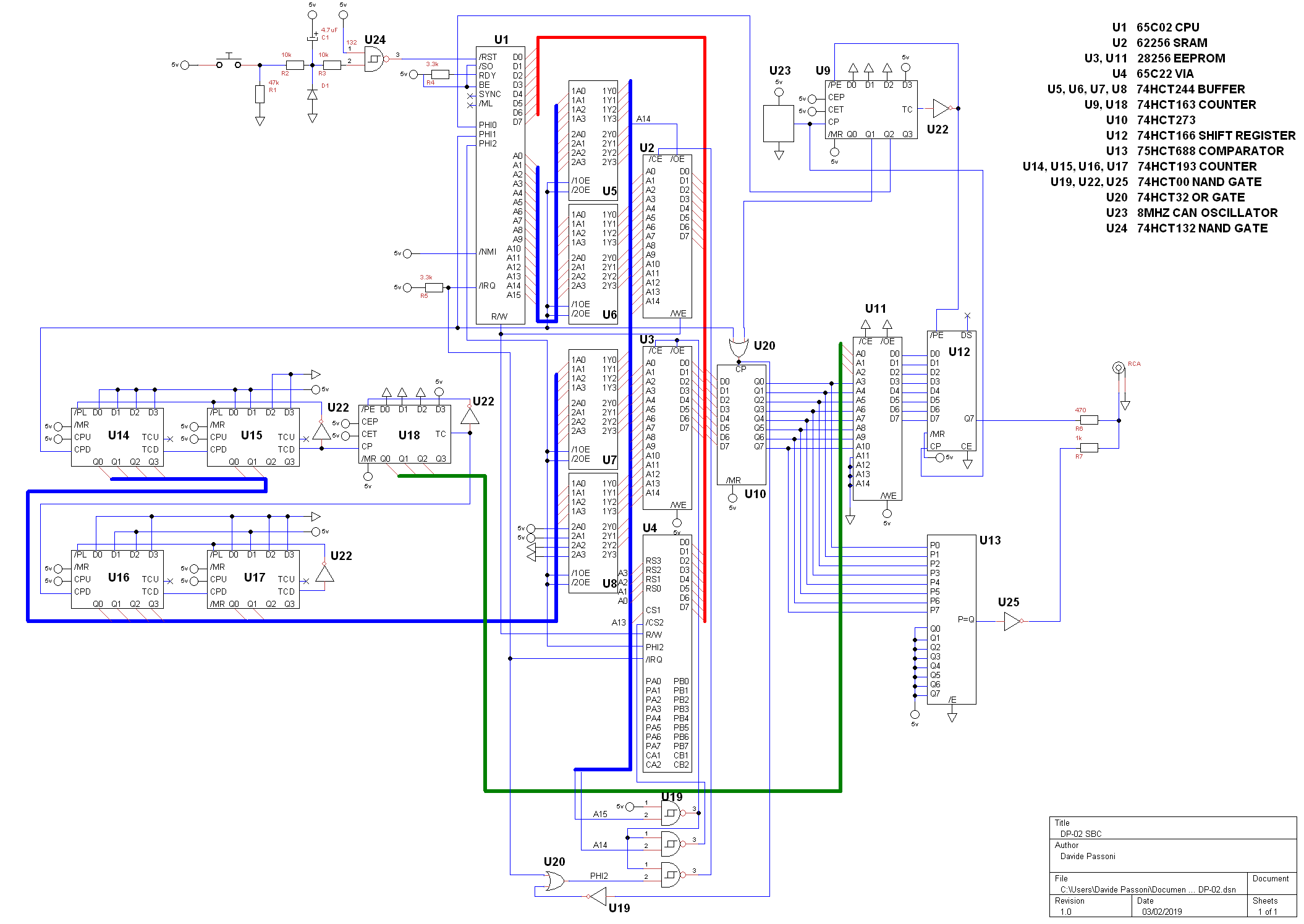Click the DP-02 SBC title field
The width and height of the screenshot is (1304, 924).
pos(1081,834)
